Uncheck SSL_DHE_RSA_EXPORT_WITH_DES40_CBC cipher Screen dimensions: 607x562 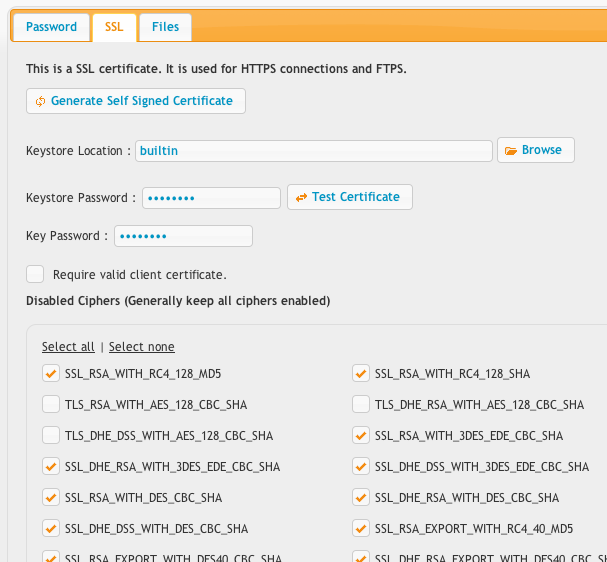click(361, 557)
